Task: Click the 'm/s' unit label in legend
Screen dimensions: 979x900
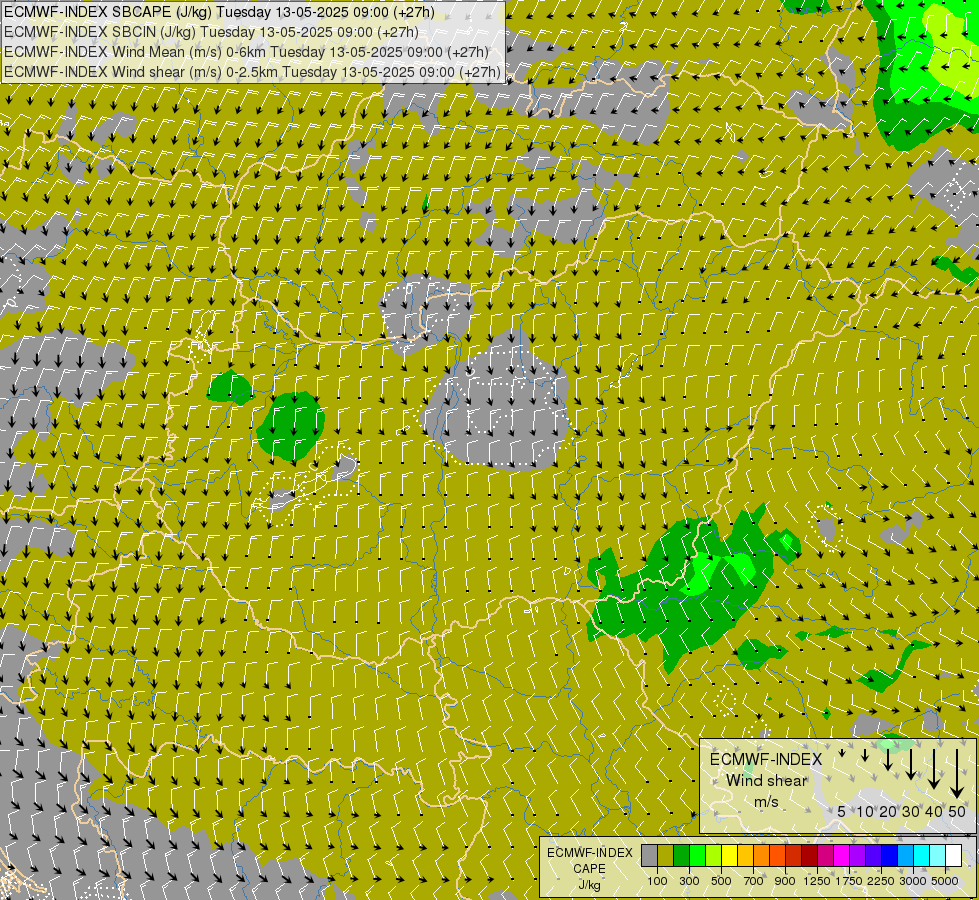Action: [x=766, y=801]
